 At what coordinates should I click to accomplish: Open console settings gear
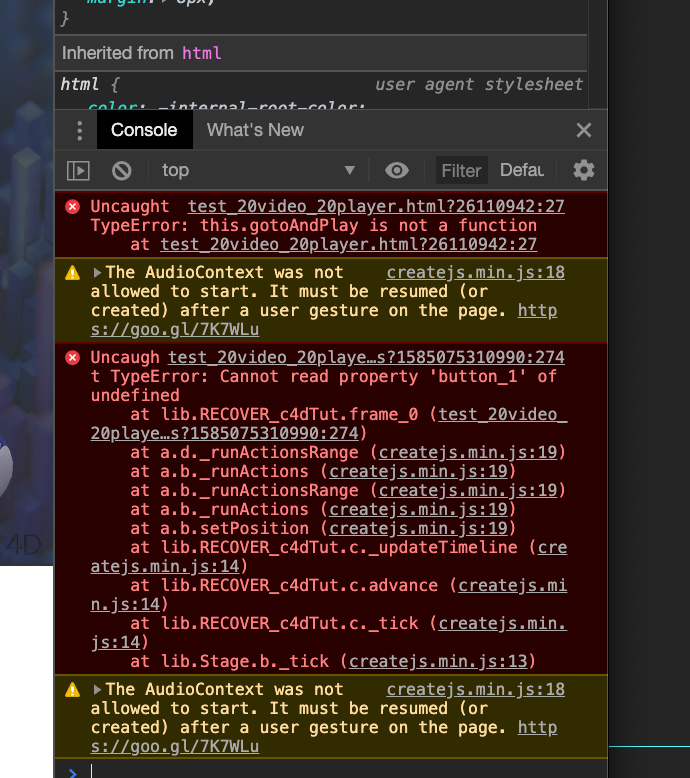pos(583,170)
